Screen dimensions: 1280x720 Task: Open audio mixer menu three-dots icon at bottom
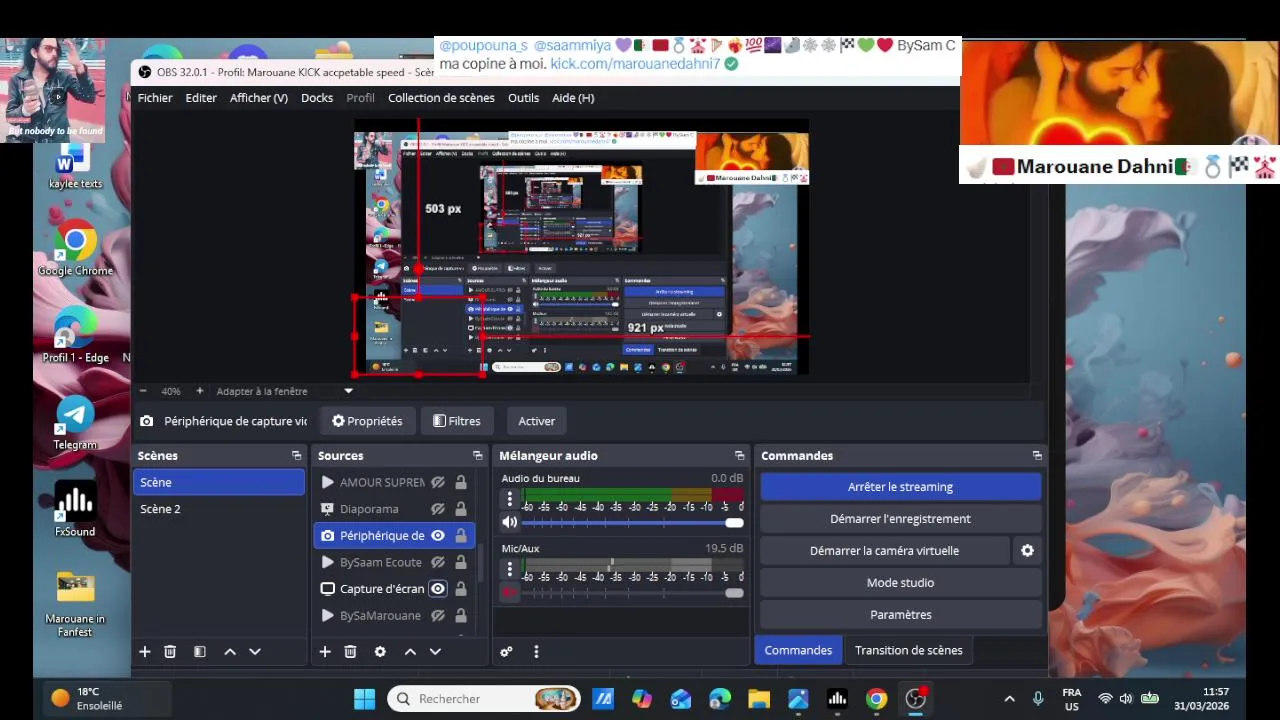click(536, 651)
